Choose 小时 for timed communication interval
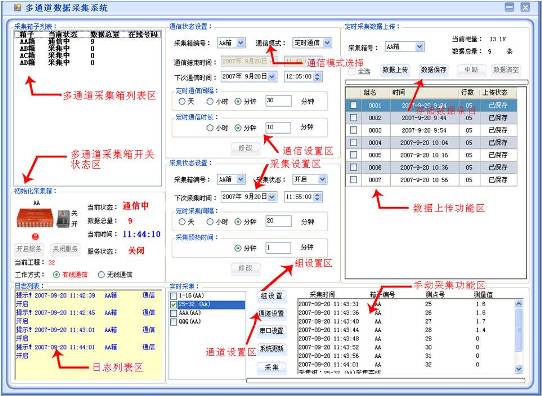542x396 pixels. (210, 102)
